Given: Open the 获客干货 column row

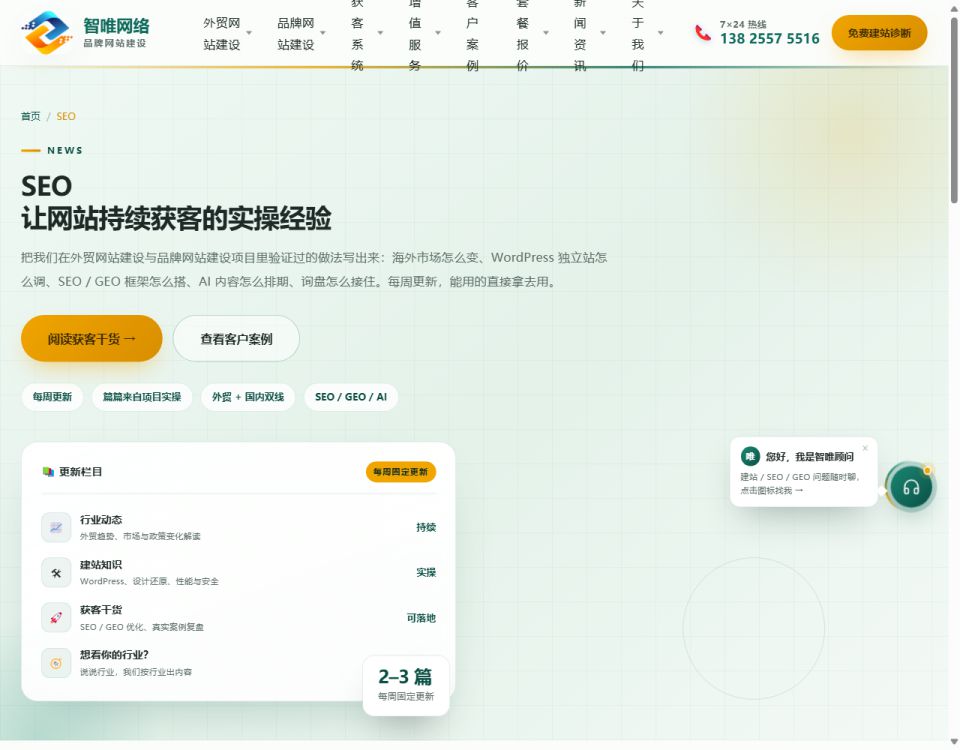Looking at the screenshot, I should click(239, 618).
